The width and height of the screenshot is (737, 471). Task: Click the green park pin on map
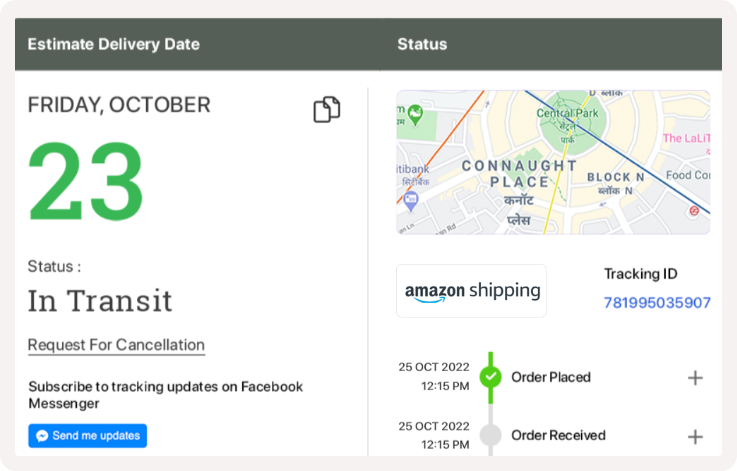415,115
